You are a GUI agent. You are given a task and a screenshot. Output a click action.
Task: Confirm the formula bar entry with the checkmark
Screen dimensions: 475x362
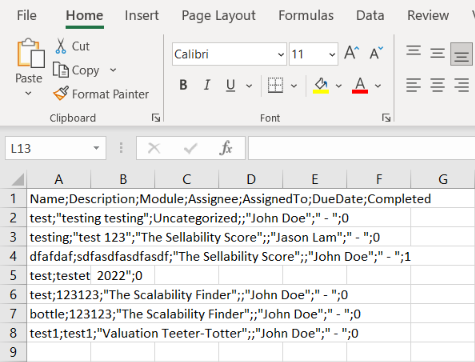click(190, 148)
